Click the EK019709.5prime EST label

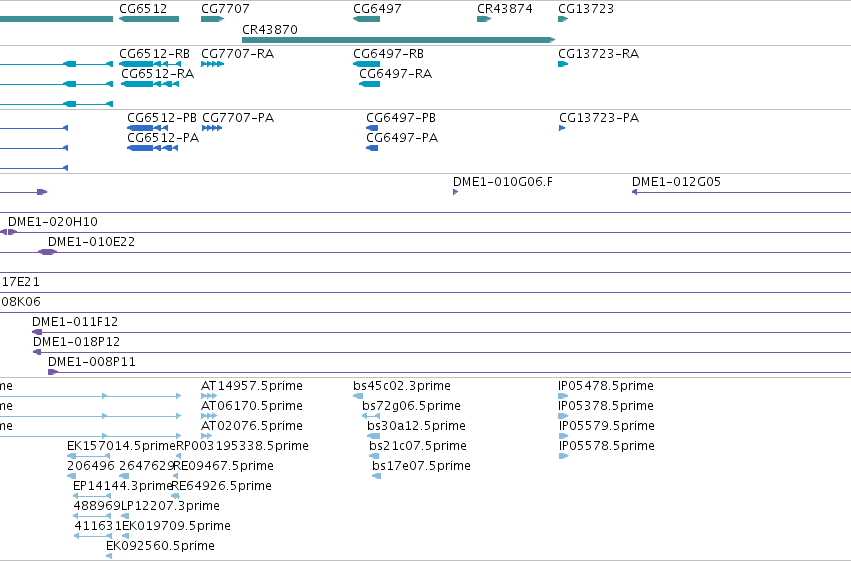(x=176, y=525)
